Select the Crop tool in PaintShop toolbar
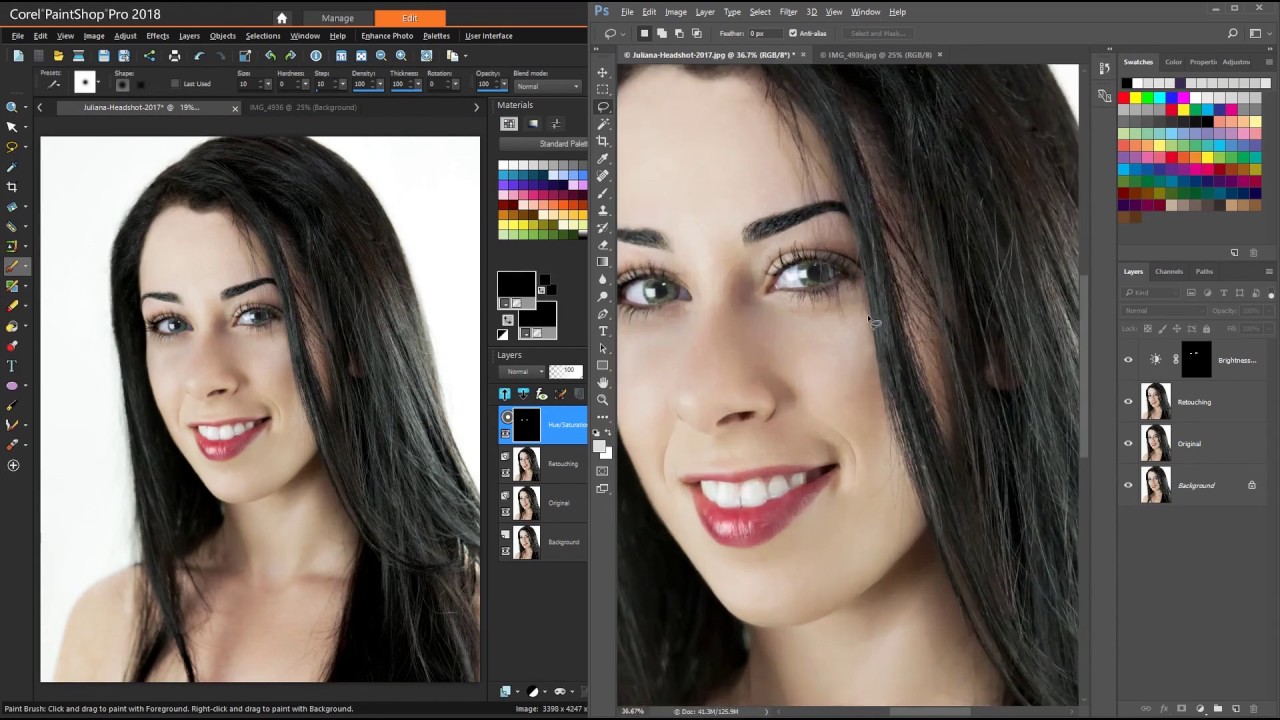 [x=12, y=187]
